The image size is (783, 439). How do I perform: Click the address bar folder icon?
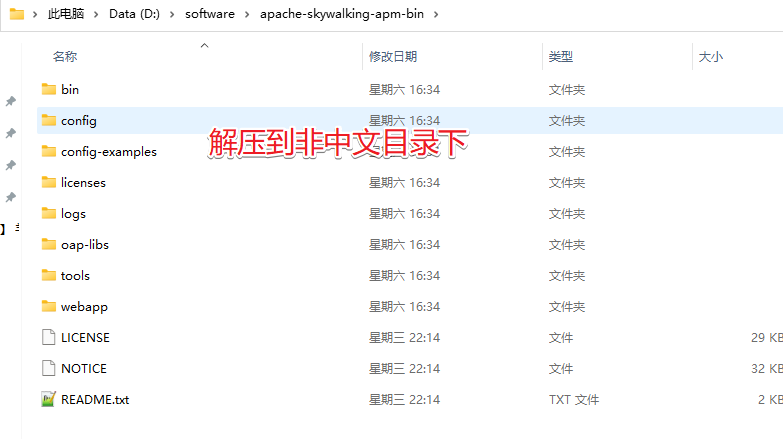tap(17, 14)
